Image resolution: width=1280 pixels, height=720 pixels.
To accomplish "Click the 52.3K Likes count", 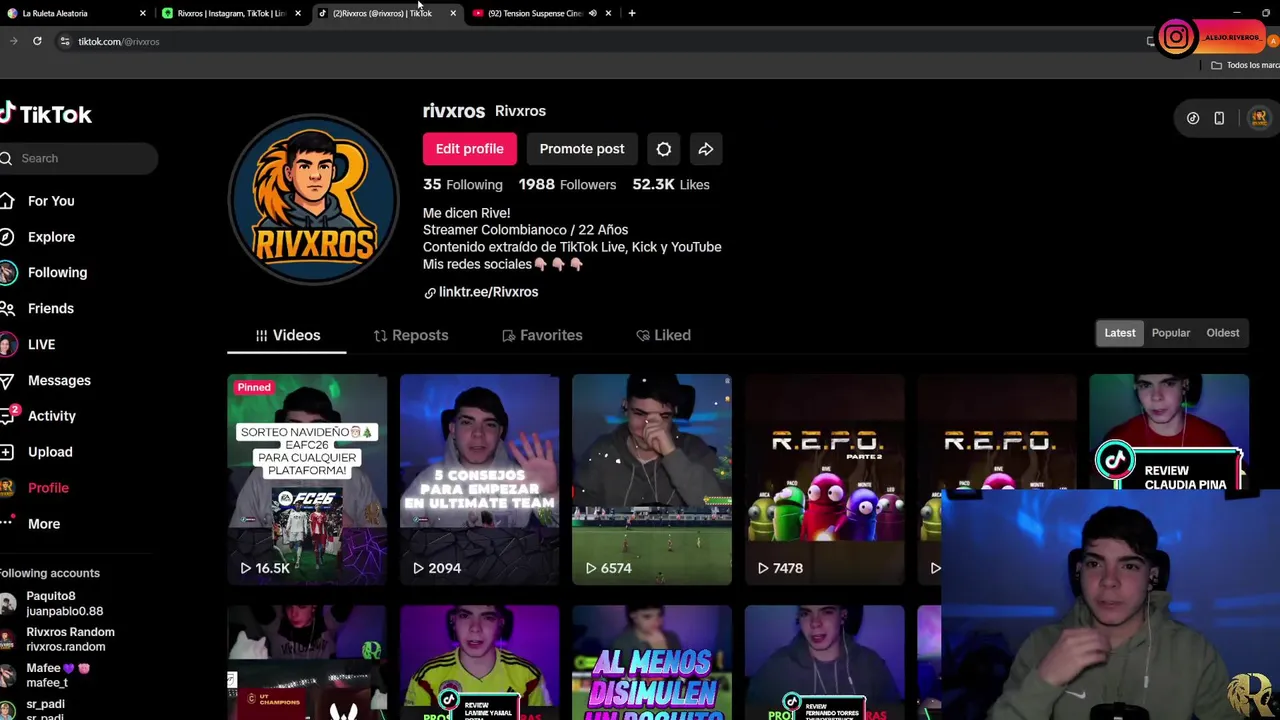I will point(671,184).
